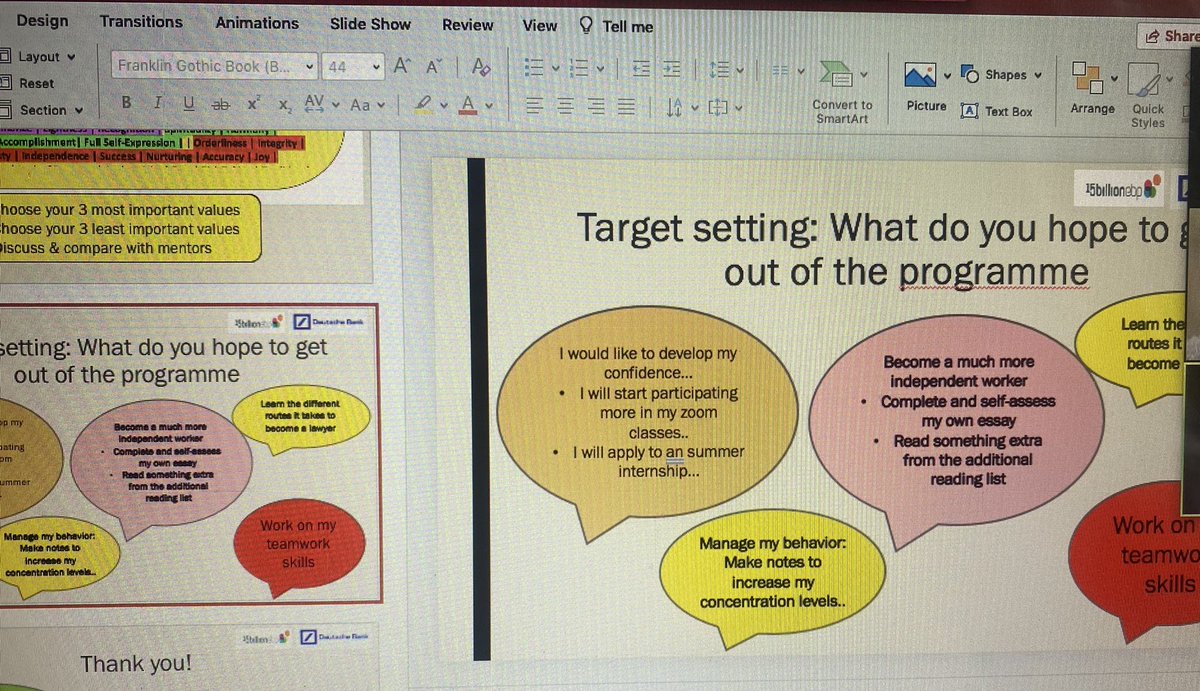Apply the yellow text highlight color
1200x691 pixels.
click(422, 104)
